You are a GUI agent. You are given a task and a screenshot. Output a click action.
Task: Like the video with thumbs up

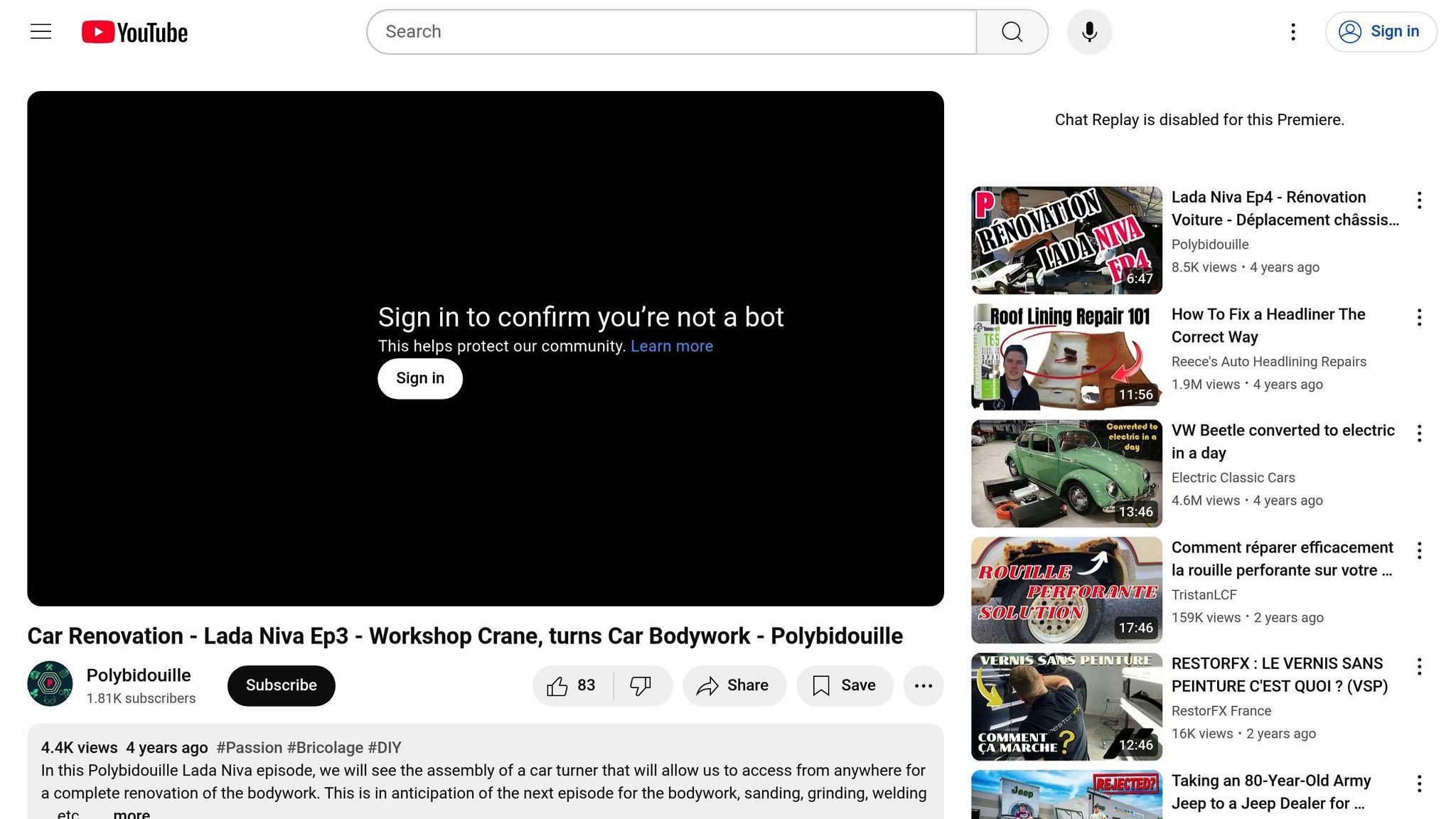[572, 685]
